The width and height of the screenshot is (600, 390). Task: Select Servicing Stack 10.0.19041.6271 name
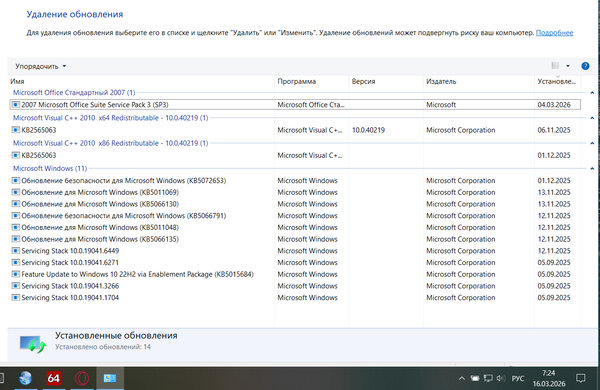click(x=70, y=262)
